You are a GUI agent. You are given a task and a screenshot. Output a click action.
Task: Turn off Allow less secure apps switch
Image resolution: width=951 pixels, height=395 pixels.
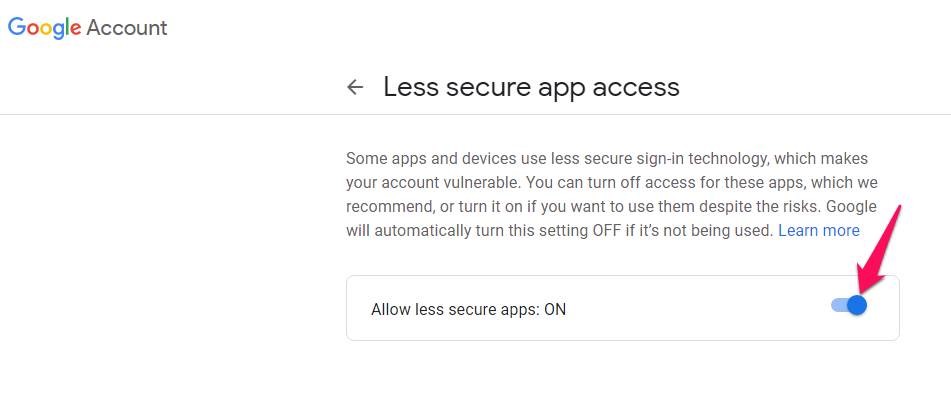[x=849, y=305]
